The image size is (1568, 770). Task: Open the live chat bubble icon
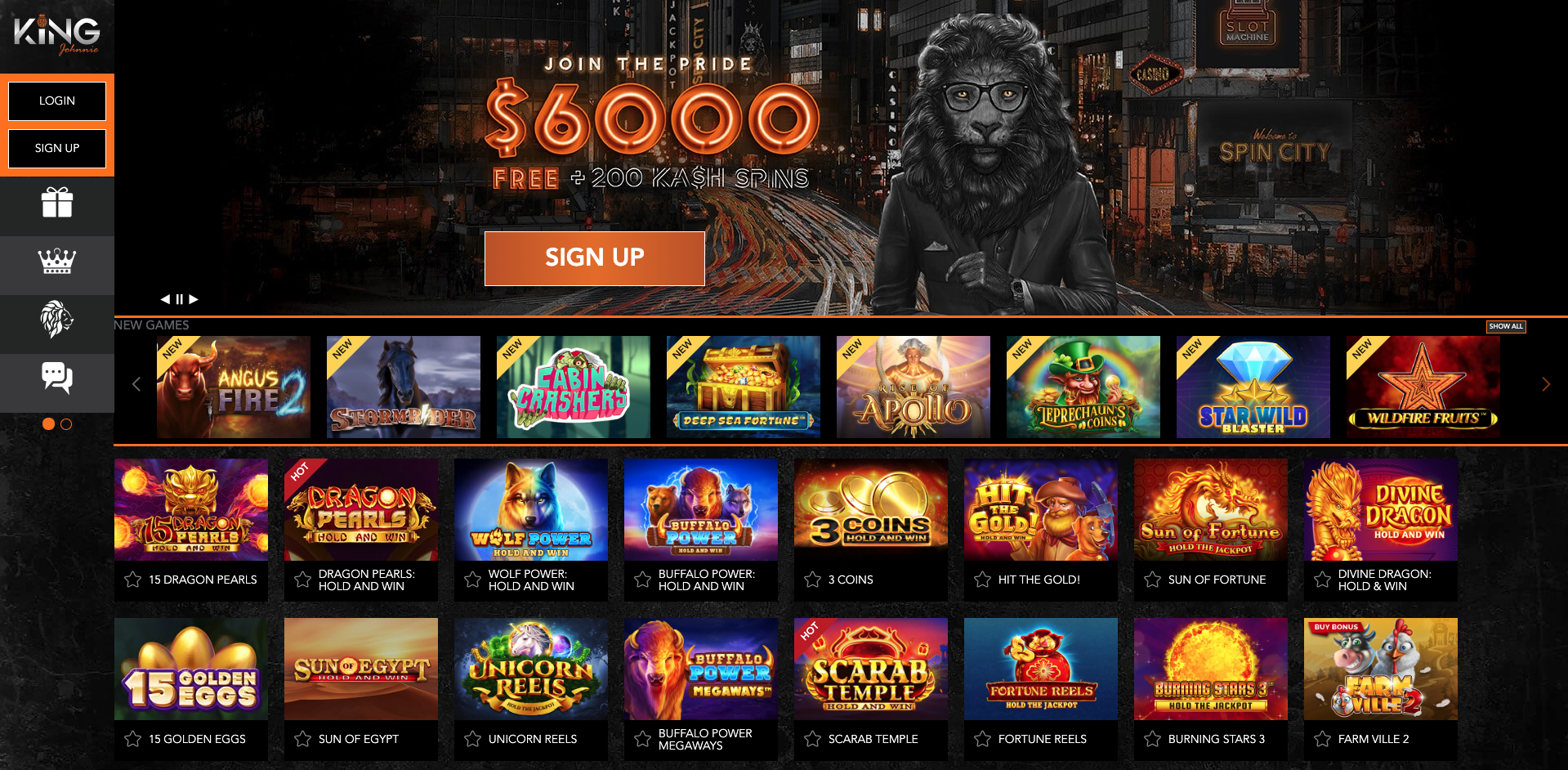pos(57,378)
